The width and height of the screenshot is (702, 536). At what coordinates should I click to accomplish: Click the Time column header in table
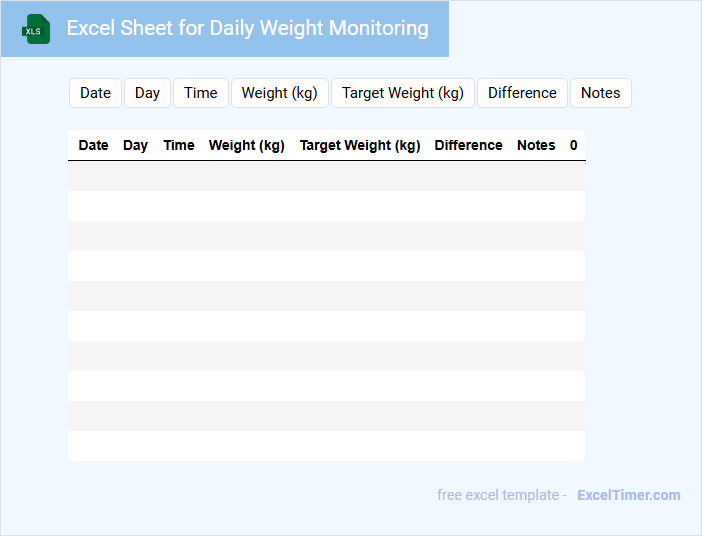click(179, 145)
